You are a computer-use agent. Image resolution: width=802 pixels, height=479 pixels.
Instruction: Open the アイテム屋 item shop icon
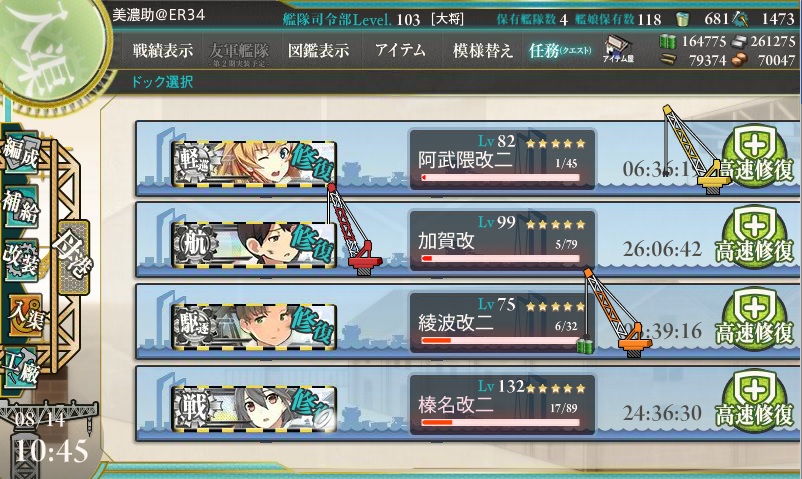[618, 50]
